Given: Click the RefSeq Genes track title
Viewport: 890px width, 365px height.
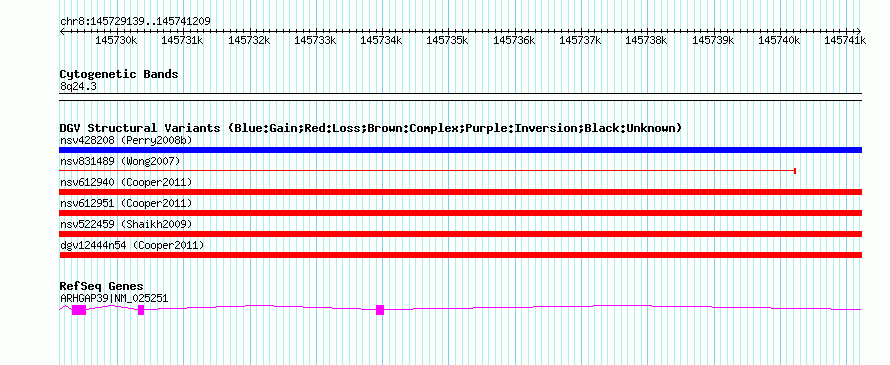Looking at the screenshot, I should point(102,286).
